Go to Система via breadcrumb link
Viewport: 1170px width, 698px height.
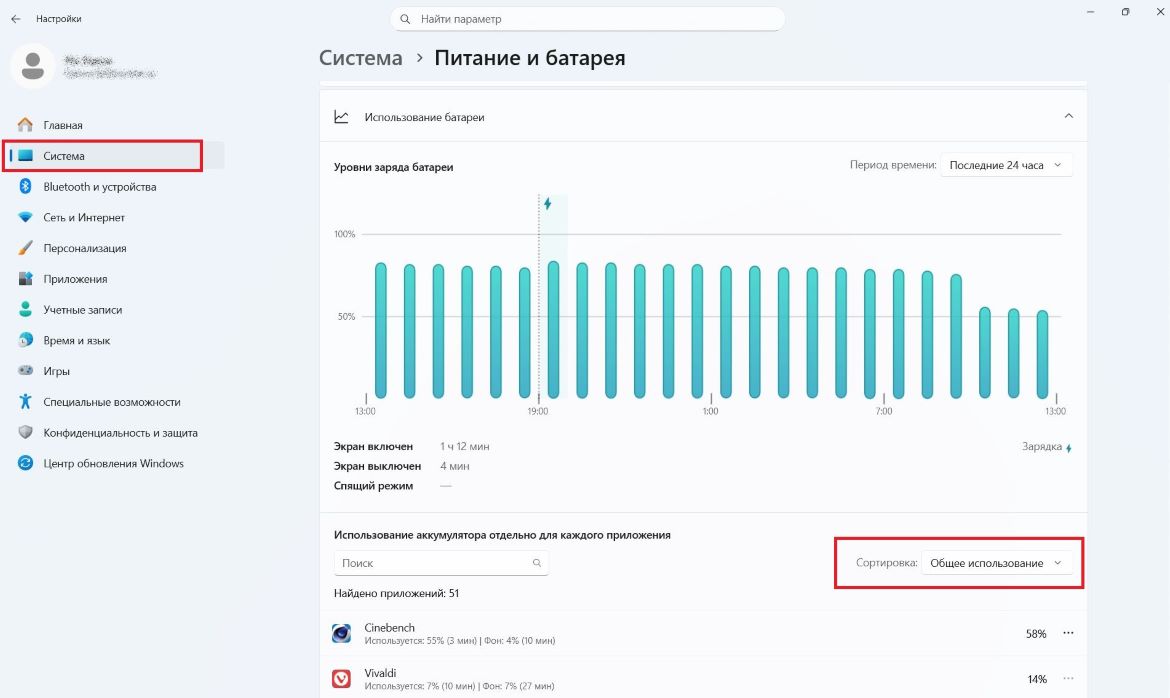pos(360,57)
